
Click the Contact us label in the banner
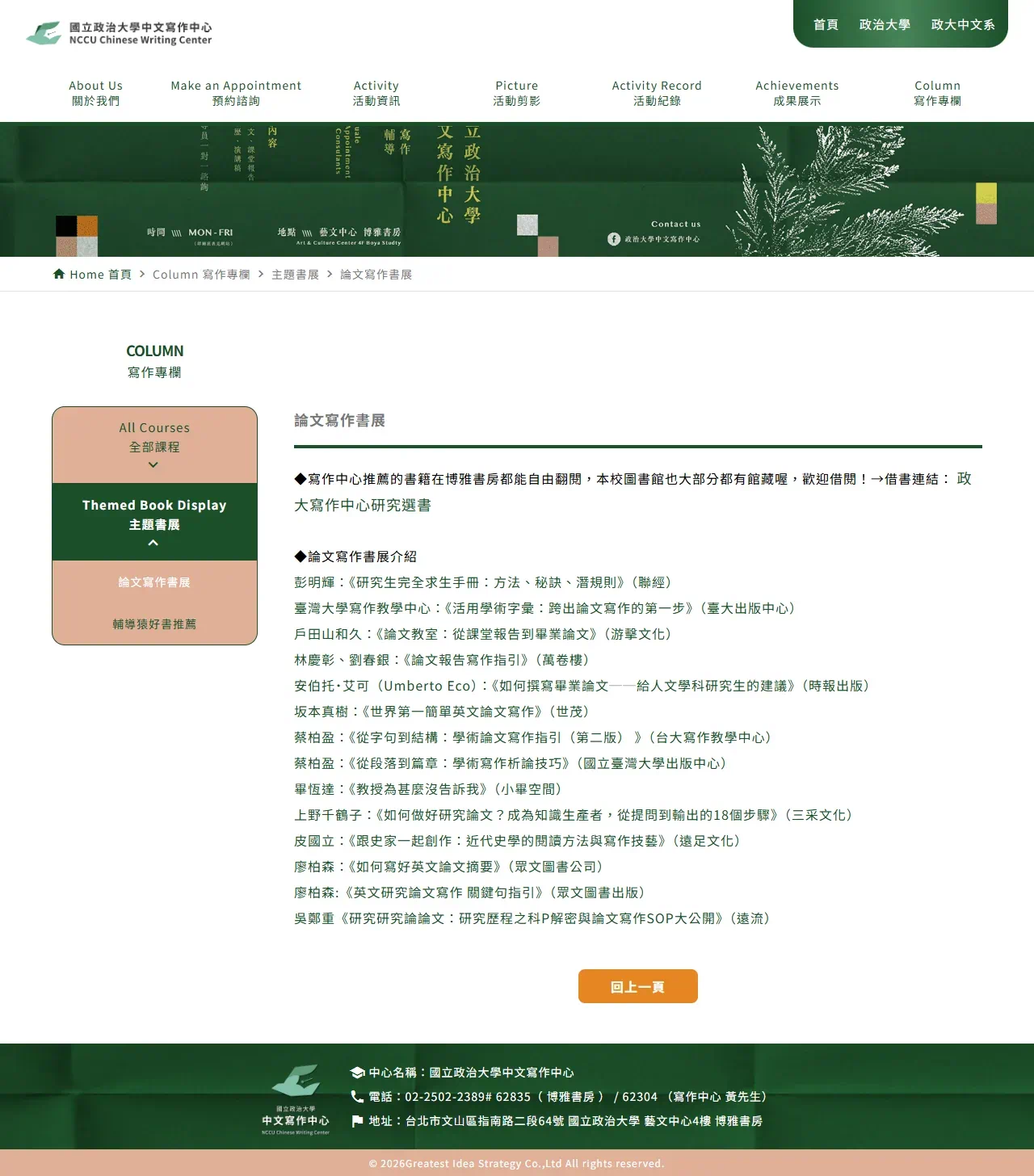pyautogui.click(x=675, y=224)
